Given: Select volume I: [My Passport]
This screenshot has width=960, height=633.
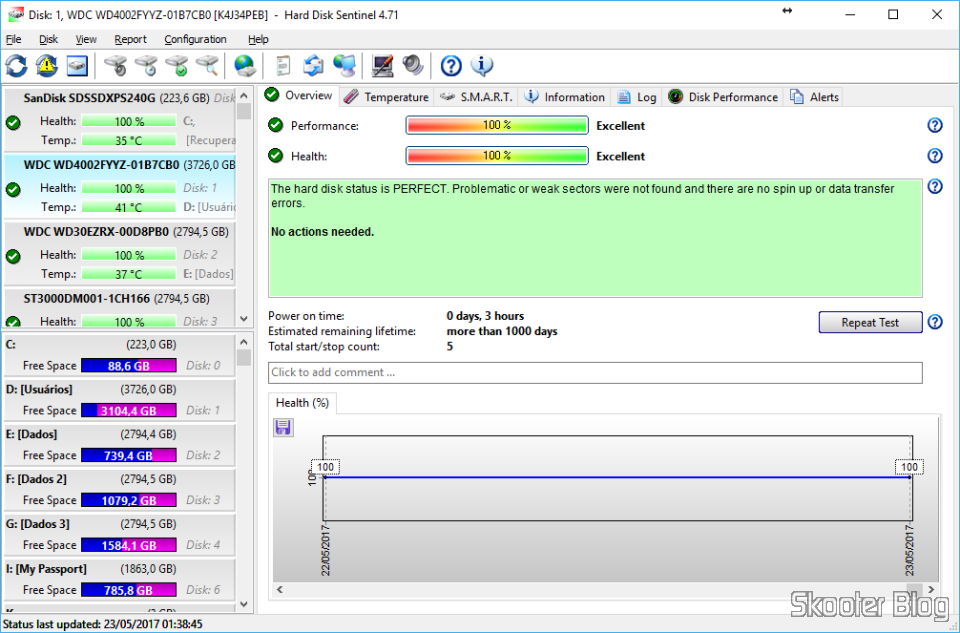Looking at the screenshot, I should (120, 579).
